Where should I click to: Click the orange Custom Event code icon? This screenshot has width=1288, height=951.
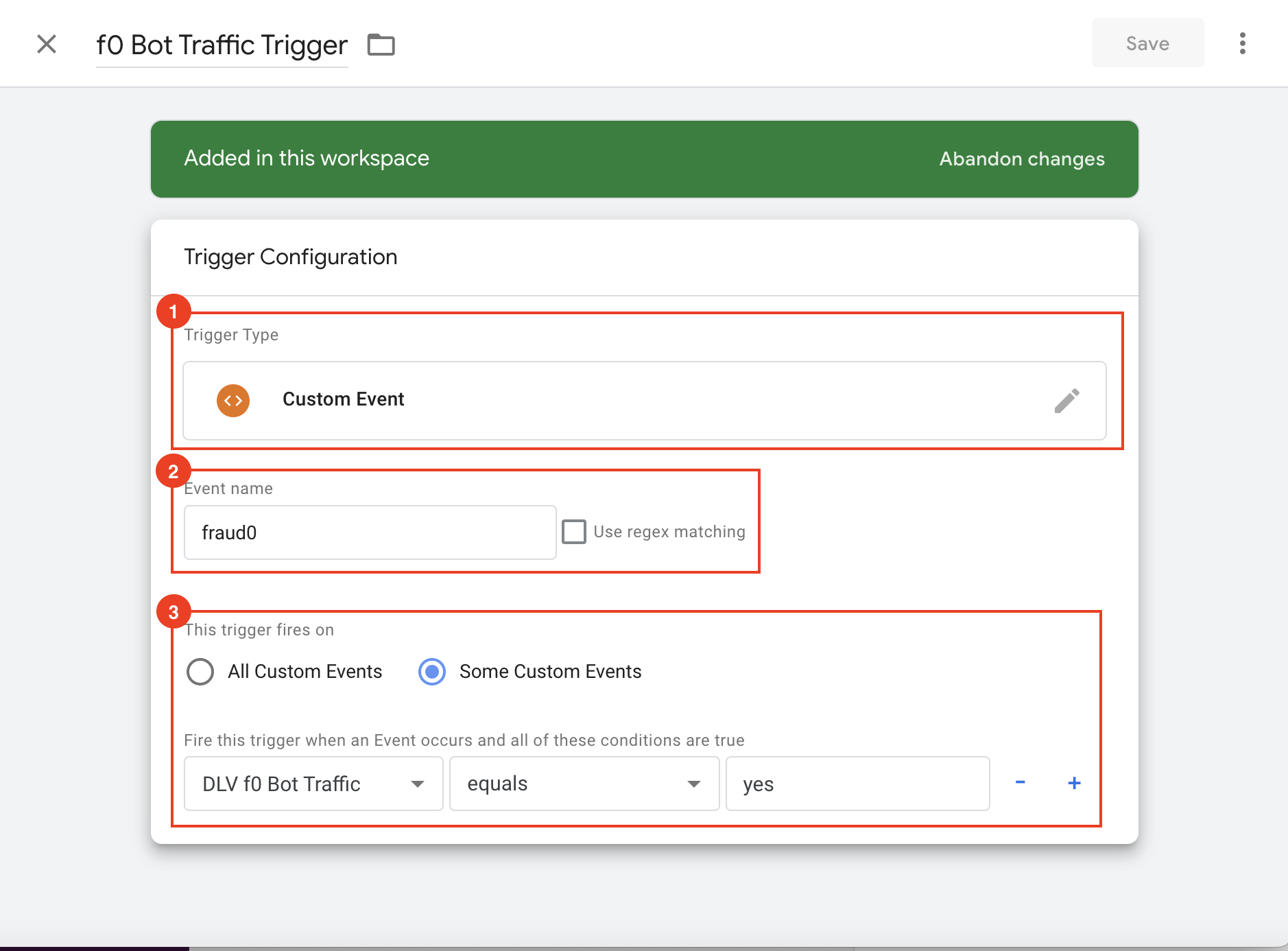pyautogui.click(x=233, y=400)
